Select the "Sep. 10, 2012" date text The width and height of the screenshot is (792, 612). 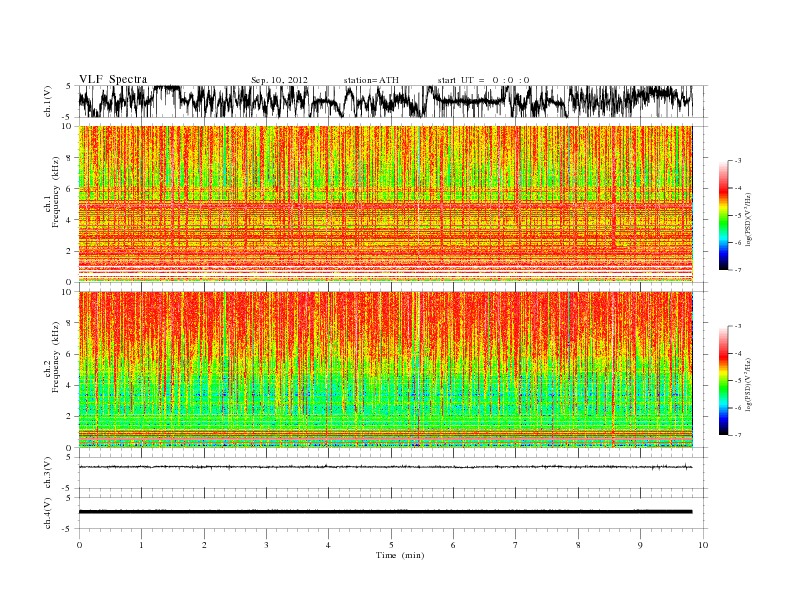pos(279,80)
